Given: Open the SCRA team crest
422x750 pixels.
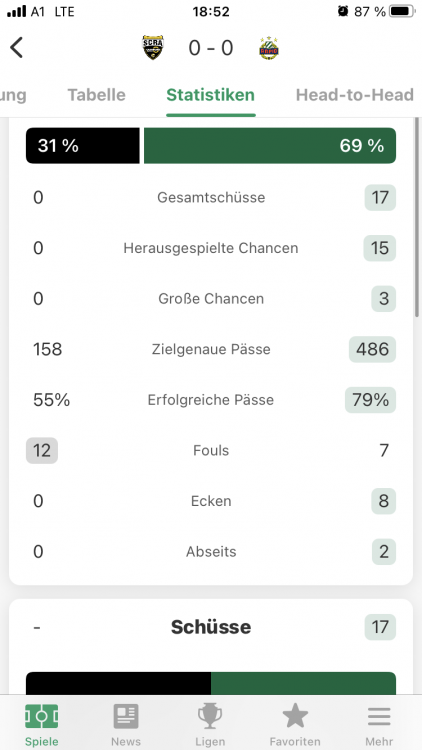Looking at the screenshot, I should click(x=153, y=47).
